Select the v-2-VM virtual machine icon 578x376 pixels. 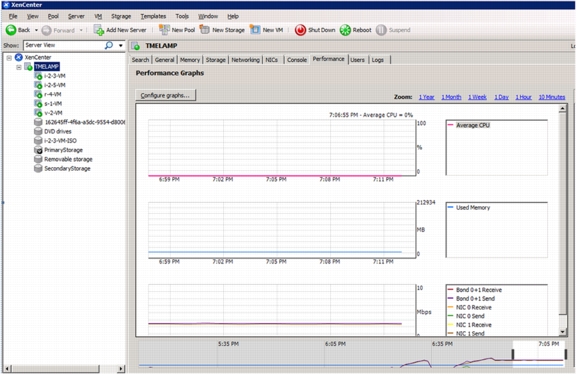pyautogui.click(x=38, y=113)
